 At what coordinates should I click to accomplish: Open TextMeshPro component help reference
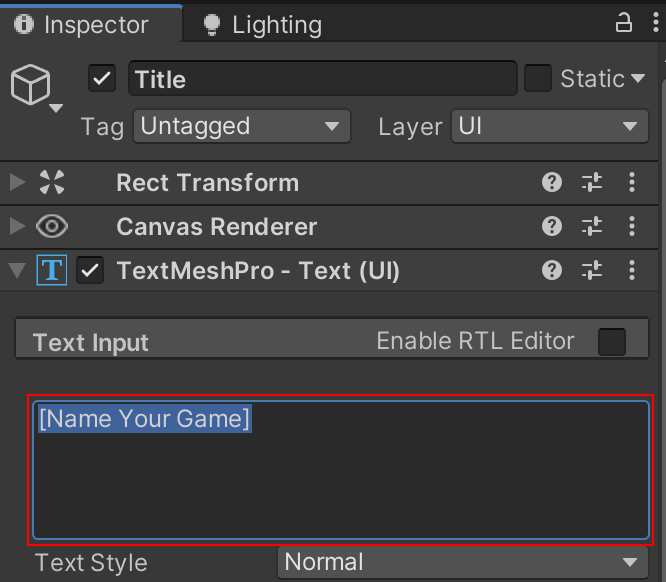click(x=551, y=270)
